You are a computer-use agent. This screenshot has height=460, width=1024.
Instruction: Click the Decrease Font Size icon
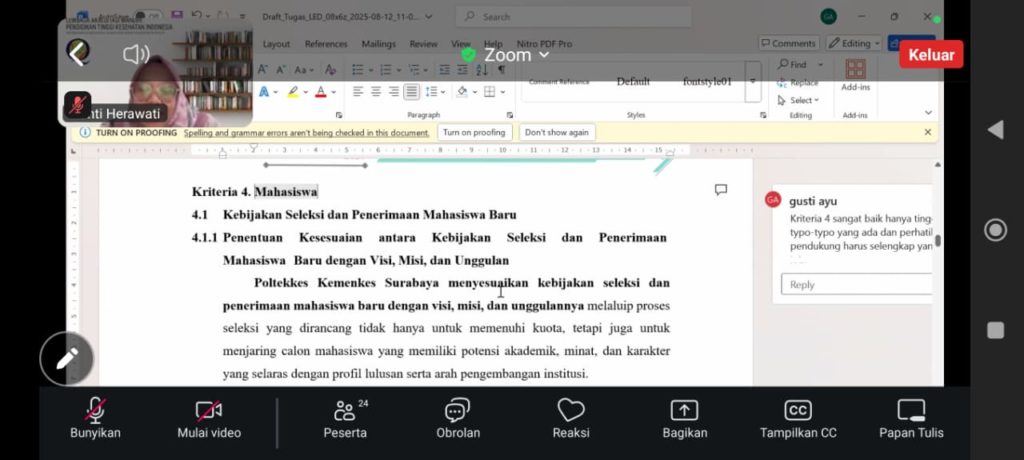[x=281, y=69]
